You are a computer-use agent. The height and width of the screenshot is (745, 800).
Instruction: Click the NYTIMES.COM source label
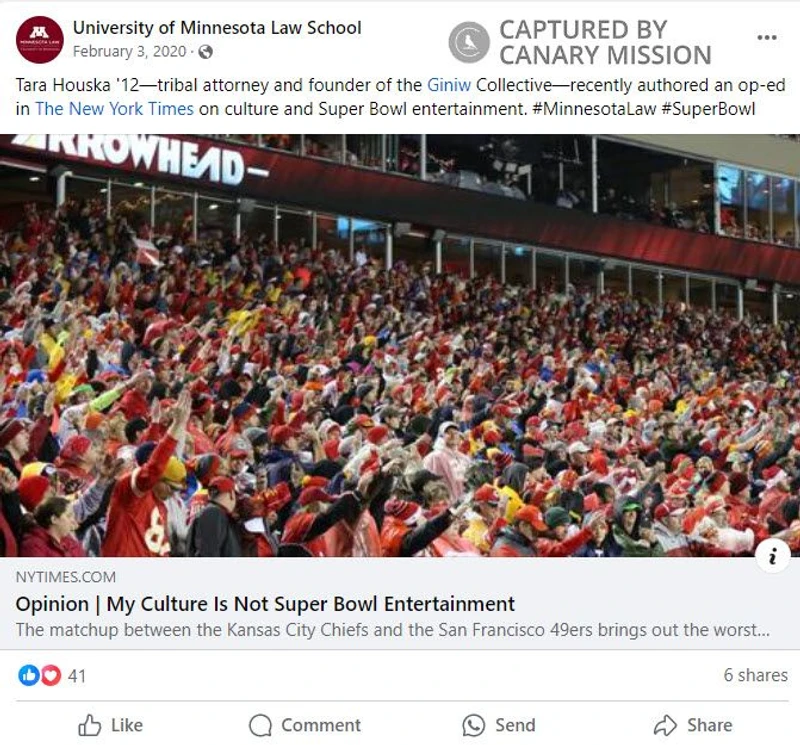coord(66,577)
